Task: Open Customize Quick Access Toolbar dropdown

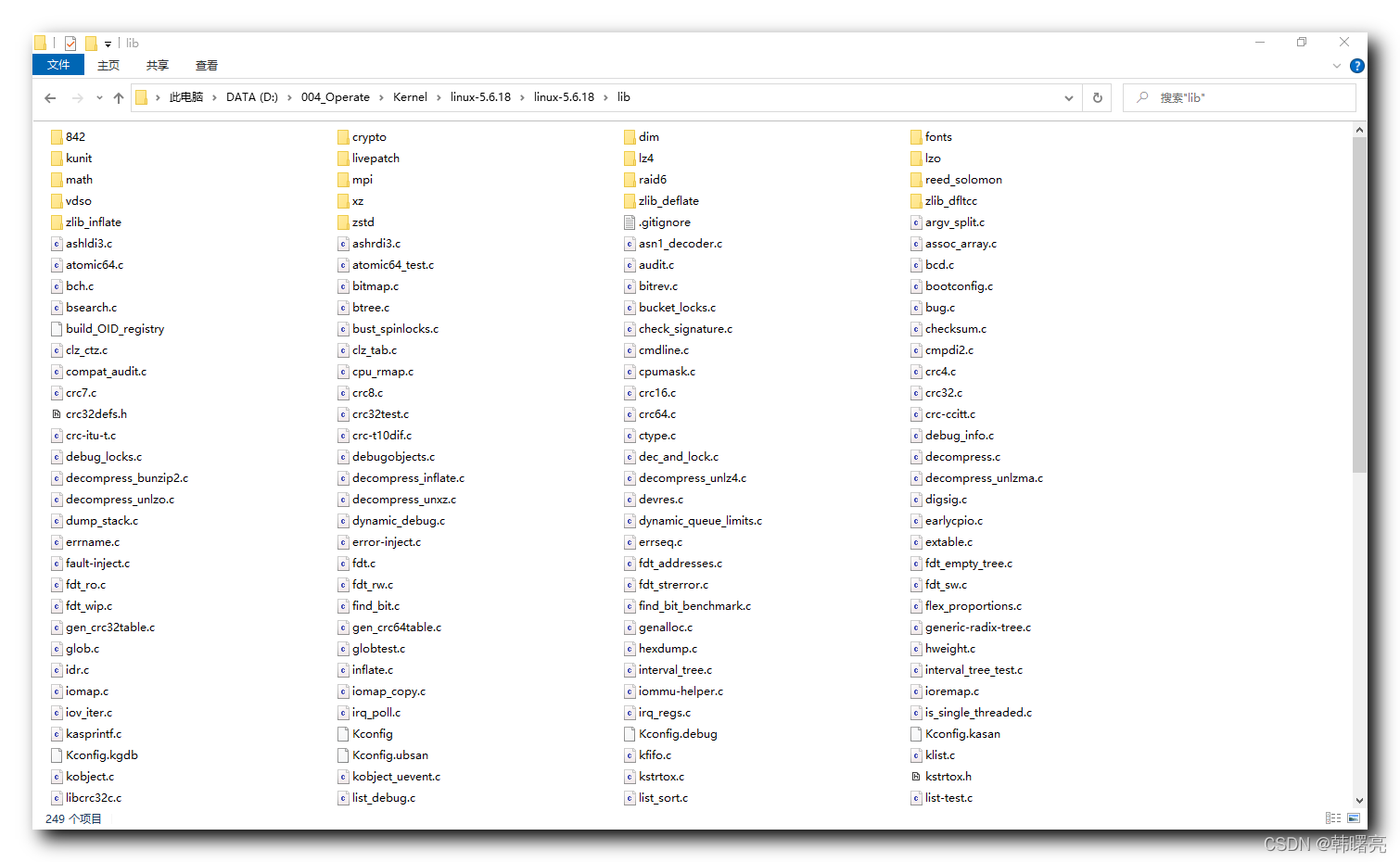Action: pos(108,44)
